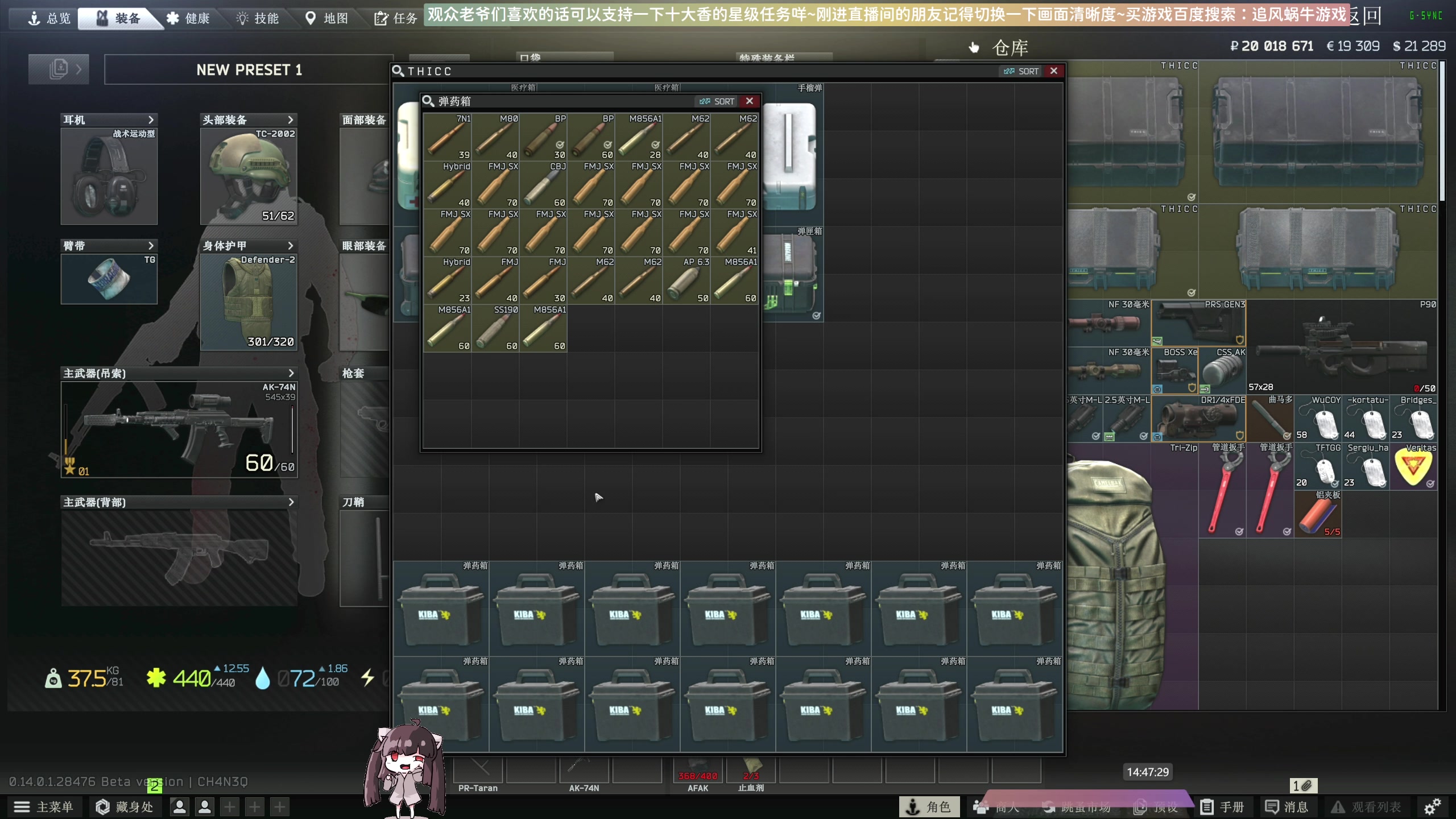
Task: Select the PRS GEN3 stock in stash
Action: tap(1199, 323)
